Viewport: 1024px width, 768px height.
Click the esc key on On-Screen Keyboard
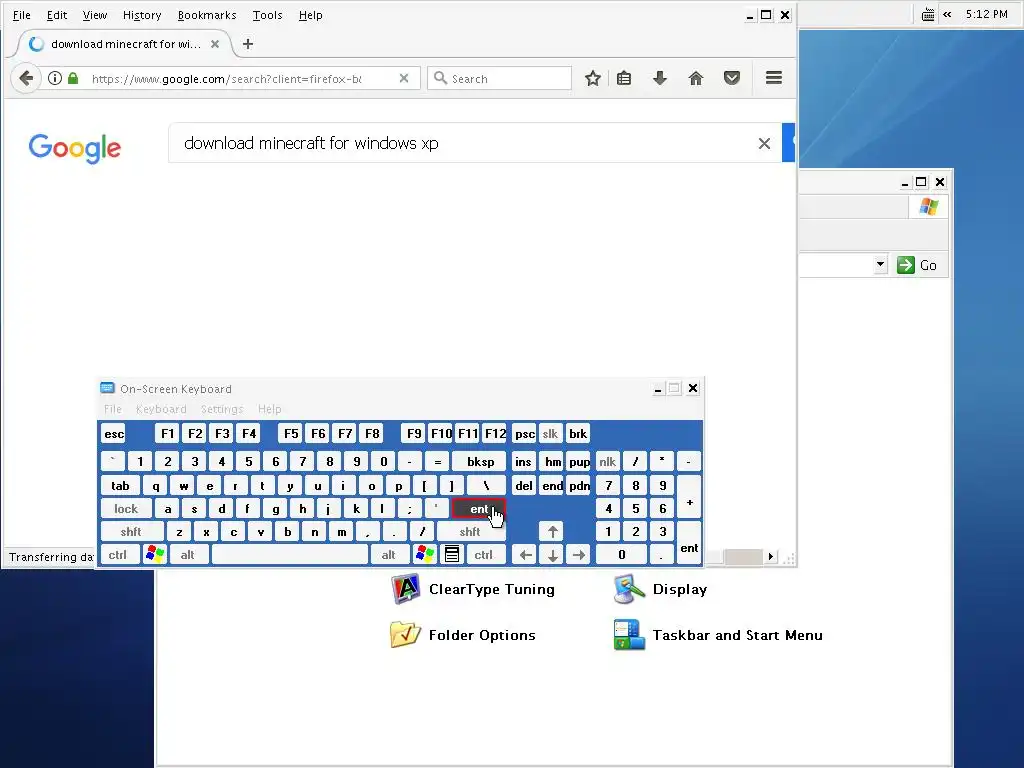pos(114,434)
